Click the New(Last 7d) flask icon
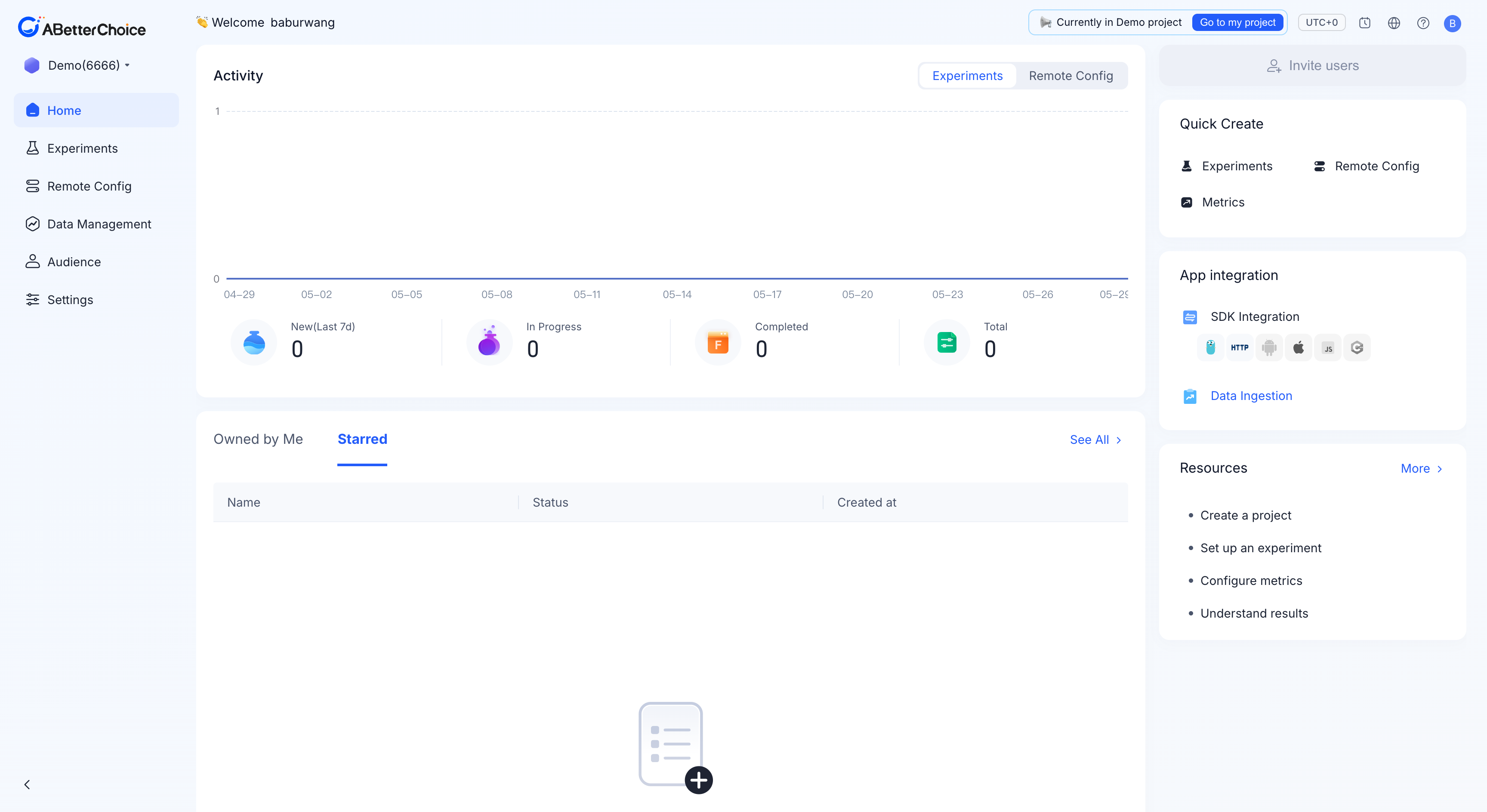 tap(254, 342)
